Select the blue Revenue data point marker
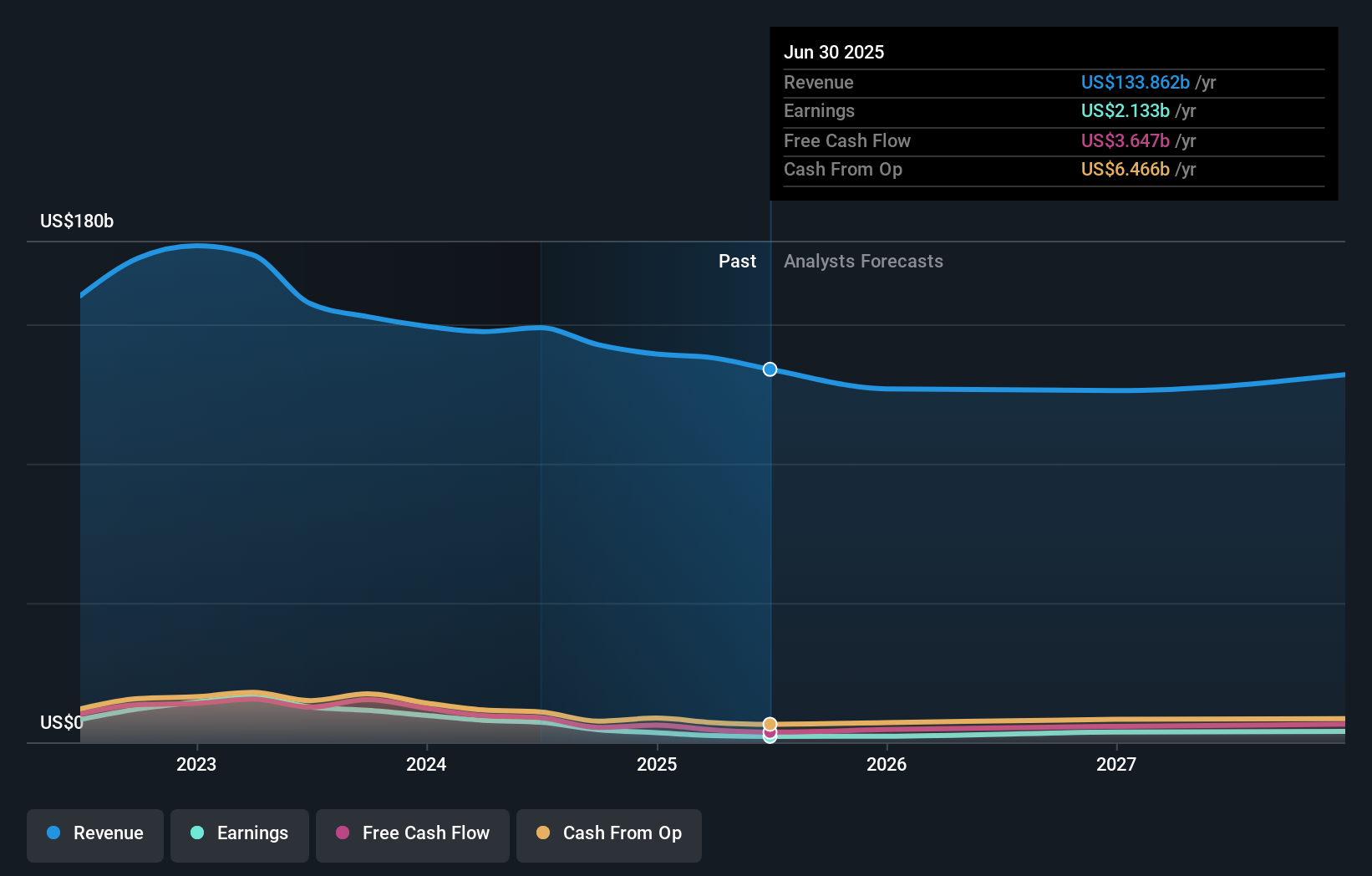This screenshot has height=876, width=1372. click(x=770, y=369)
